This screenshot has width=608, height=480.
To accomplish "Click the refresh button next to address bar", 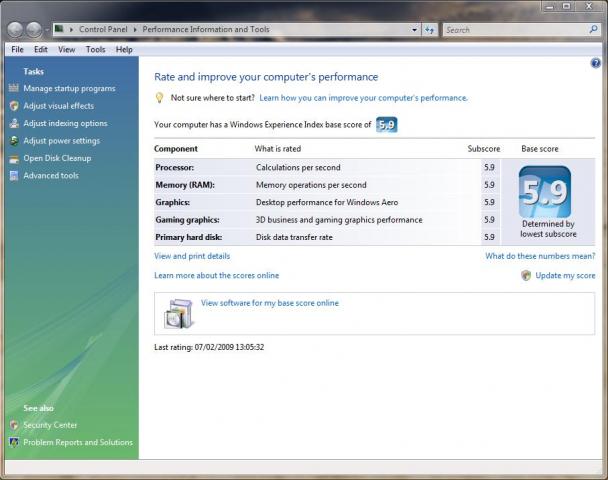I will click(x=429, y=30).
